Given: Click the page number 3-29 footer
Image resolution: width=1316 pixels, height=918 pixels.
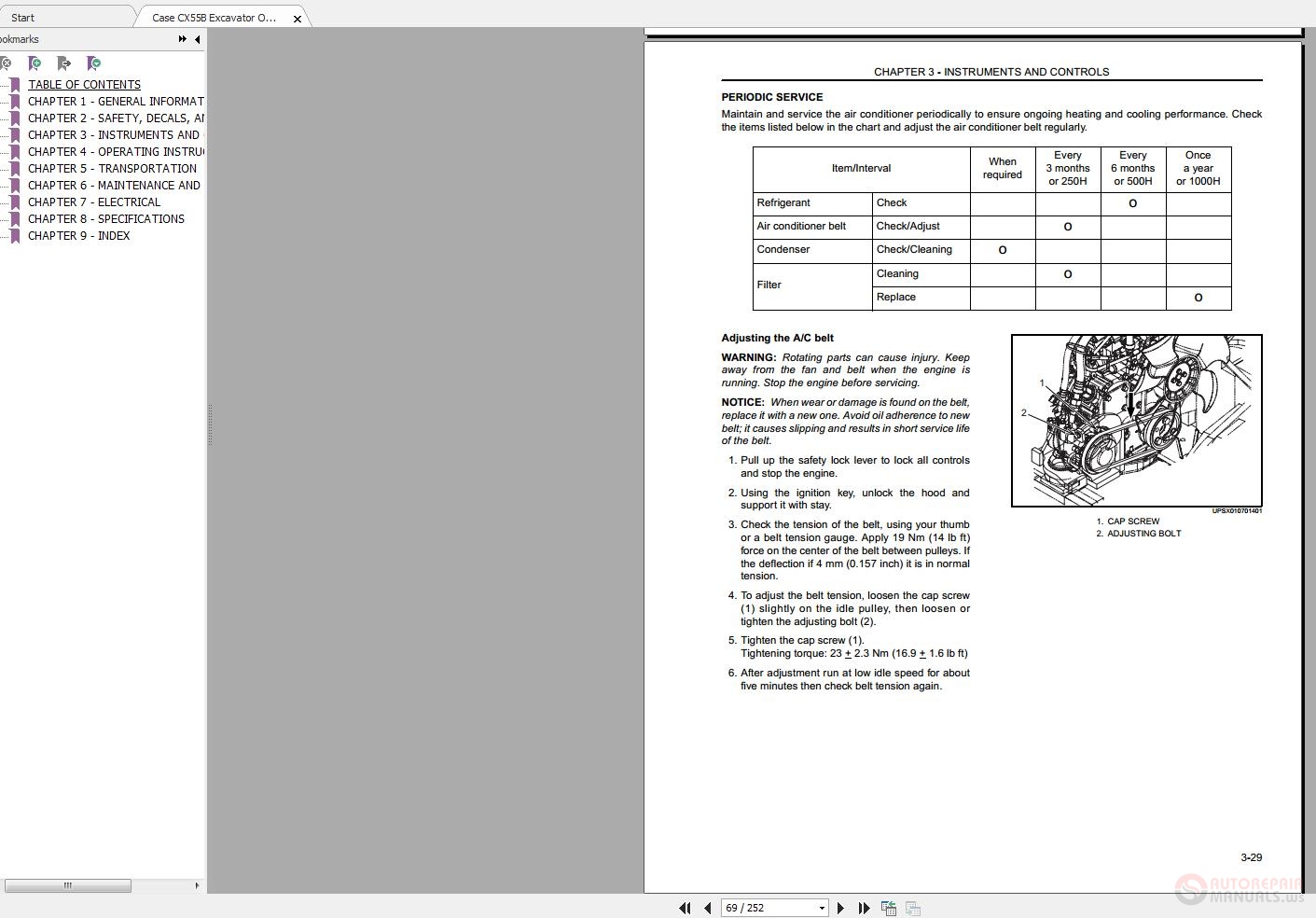Looking at the screenshot, I should pos(1251,857).
